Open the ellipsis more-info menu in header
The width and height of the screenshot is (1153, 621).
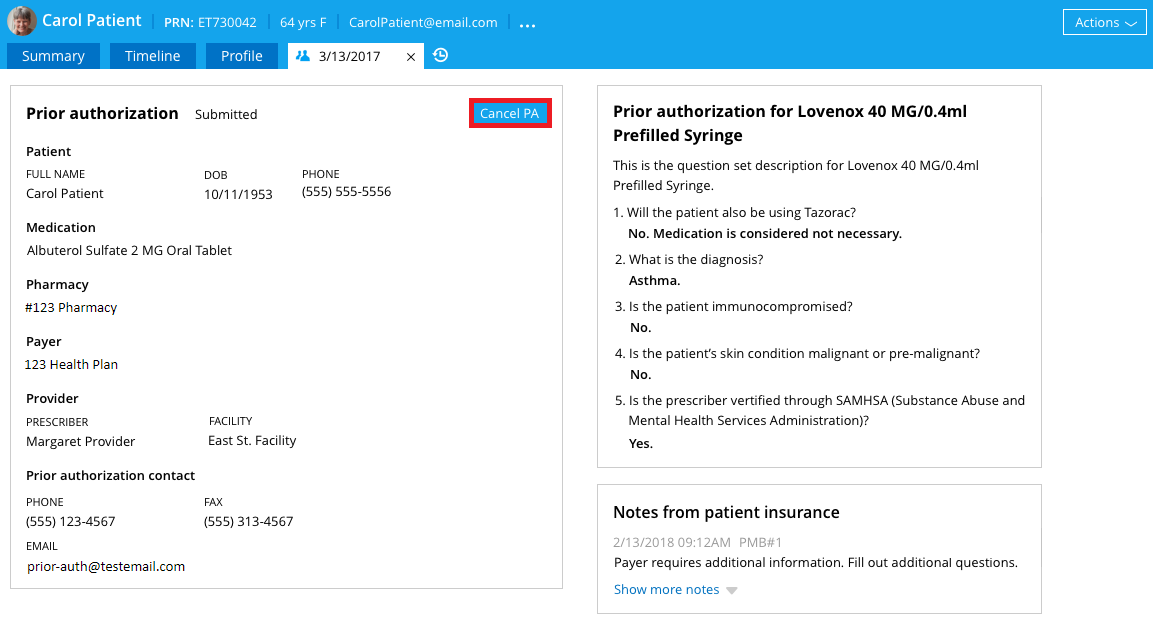click(528, 23)
